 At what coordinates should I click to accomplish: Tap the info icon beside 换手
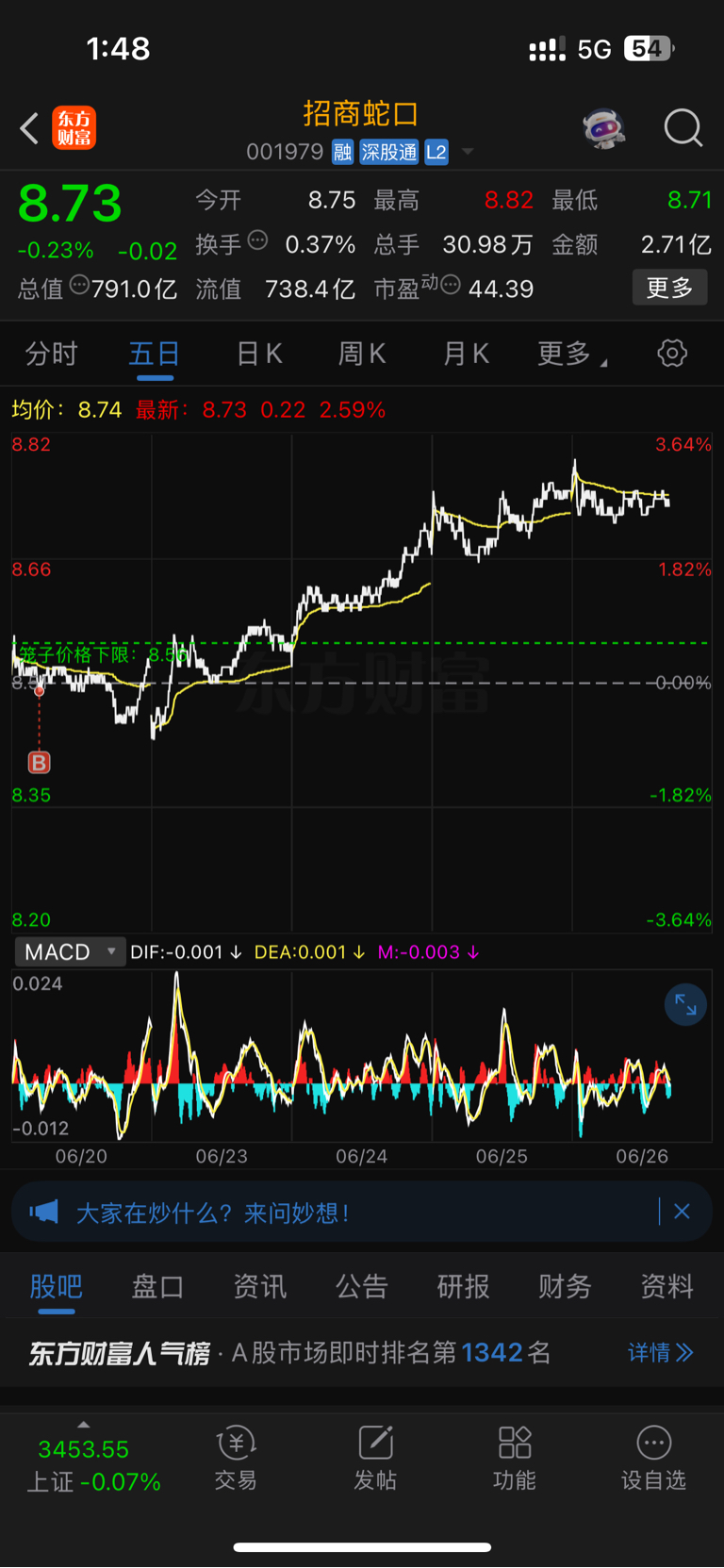tap(257, 240)
